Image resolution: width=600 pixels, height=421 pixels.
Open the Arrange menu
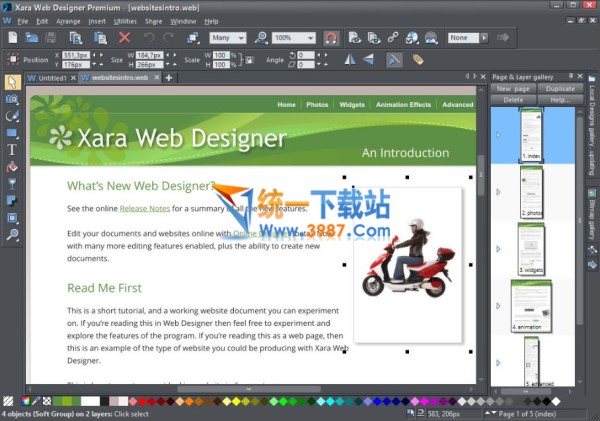68,21
